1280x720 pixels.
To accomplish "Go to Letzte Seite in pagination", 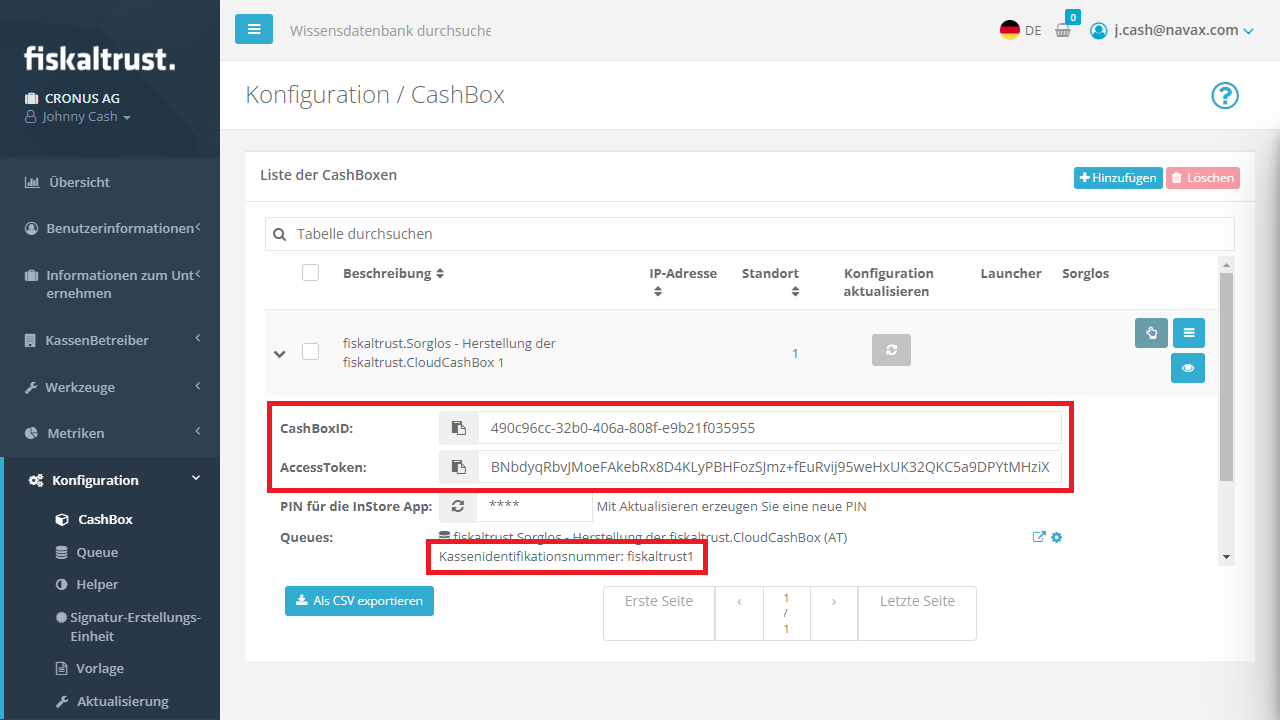I will [917, 613].
